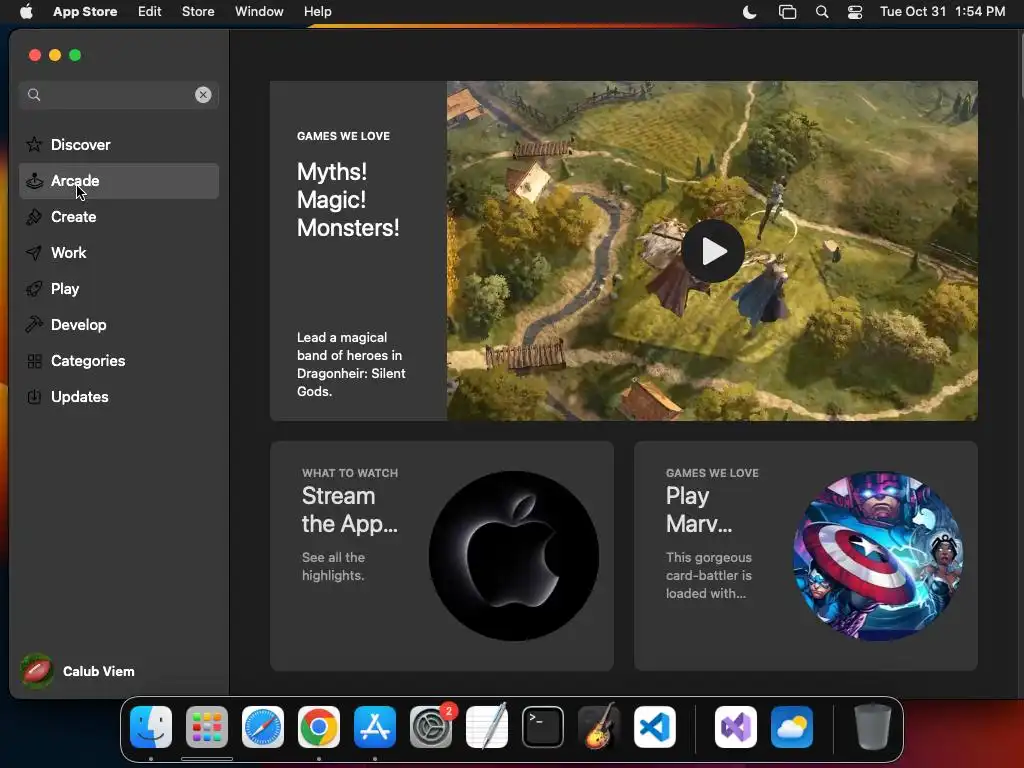Clear the search field with X

(x=203, y=95)
